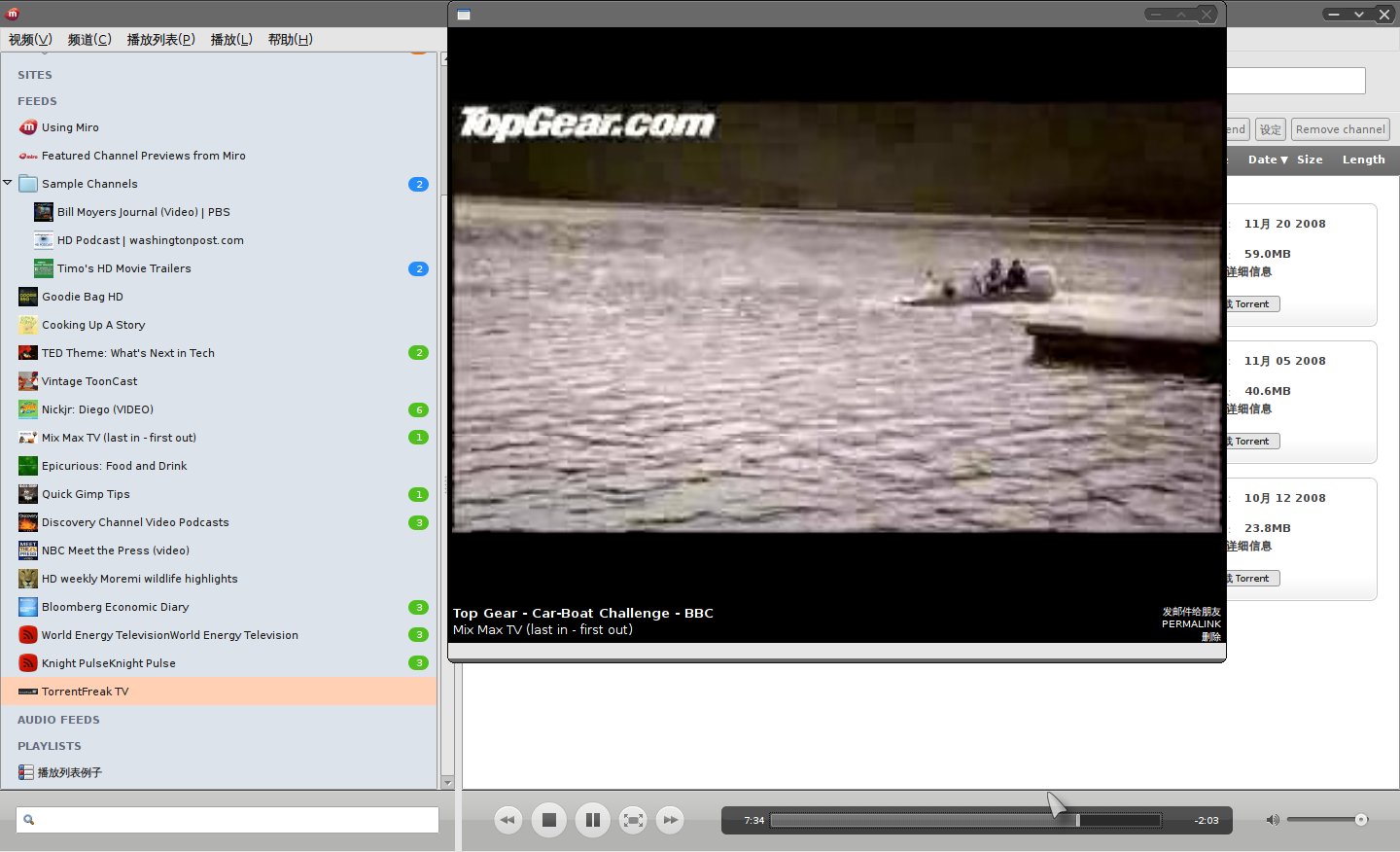The width and height of the screenshot is (1400, 852).
Task: Open NBC Meet the Press icon
Action: 28,550
